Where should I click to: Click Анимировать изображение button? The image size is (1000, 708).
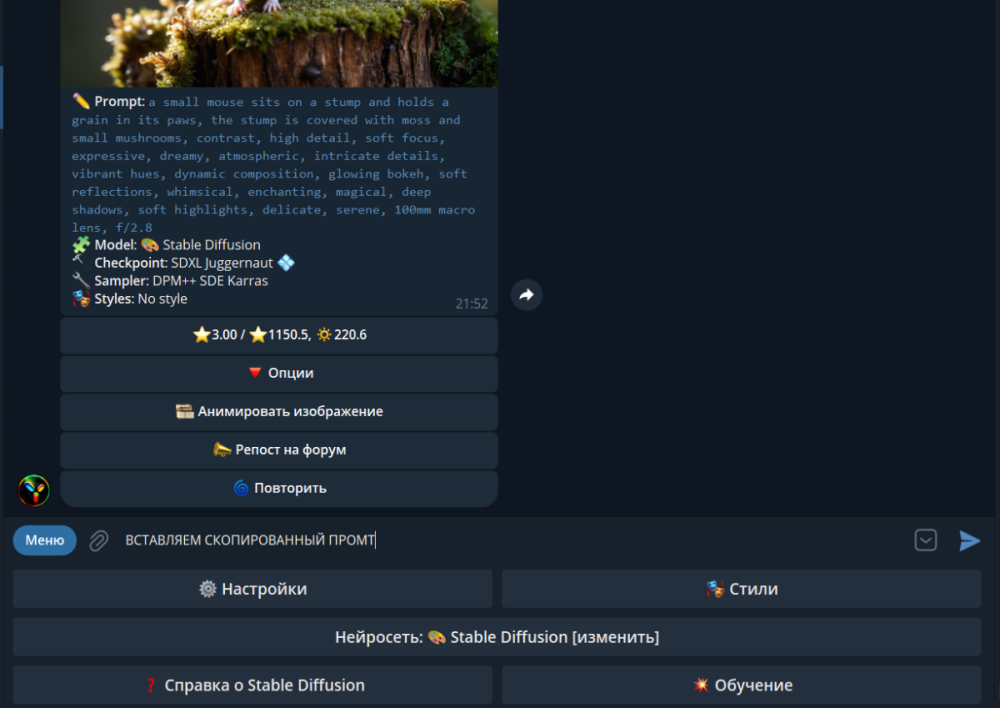pyautogui.click(x=279, y=411)
